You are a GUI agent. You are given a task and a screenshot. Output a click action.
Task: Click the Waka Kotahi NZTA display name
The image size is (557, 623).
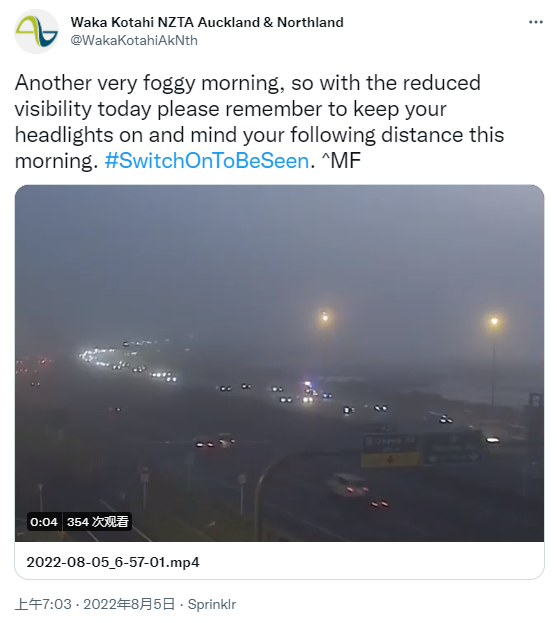click(x=207, y=22)
